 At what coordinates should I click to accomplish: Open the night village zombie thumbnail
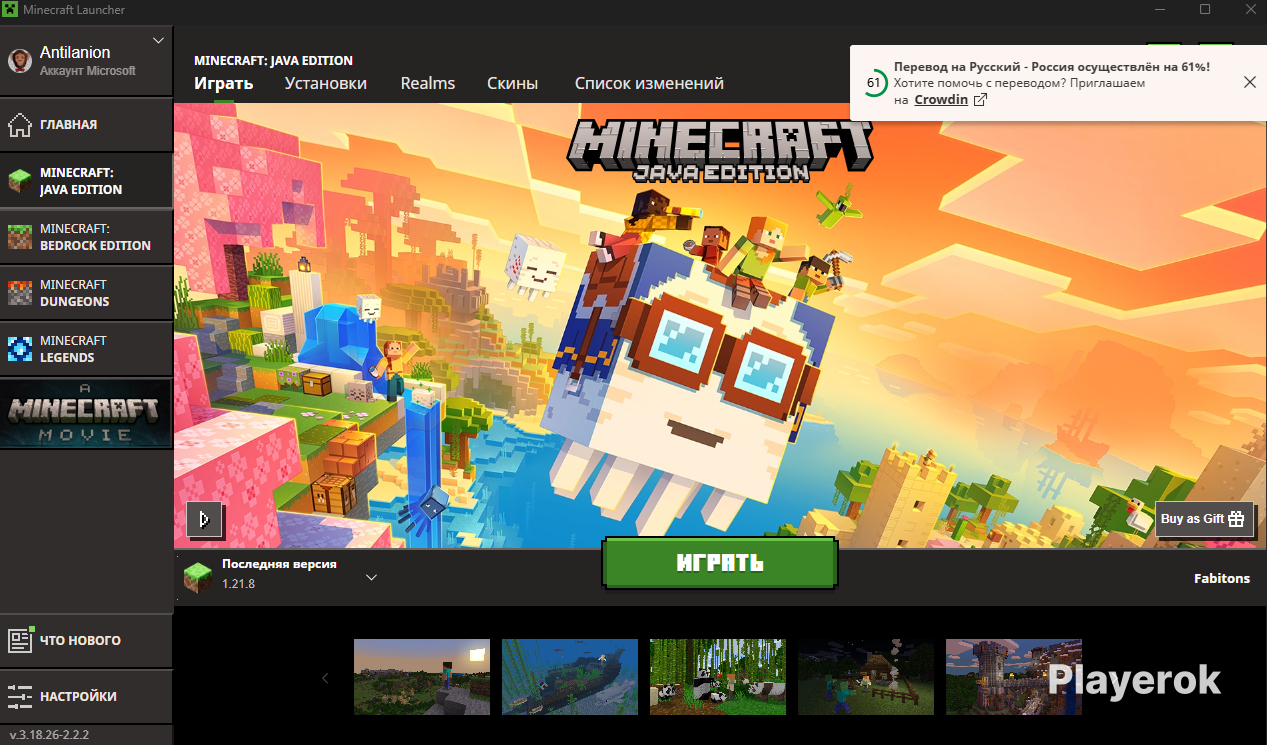click(x=866, y=677)
